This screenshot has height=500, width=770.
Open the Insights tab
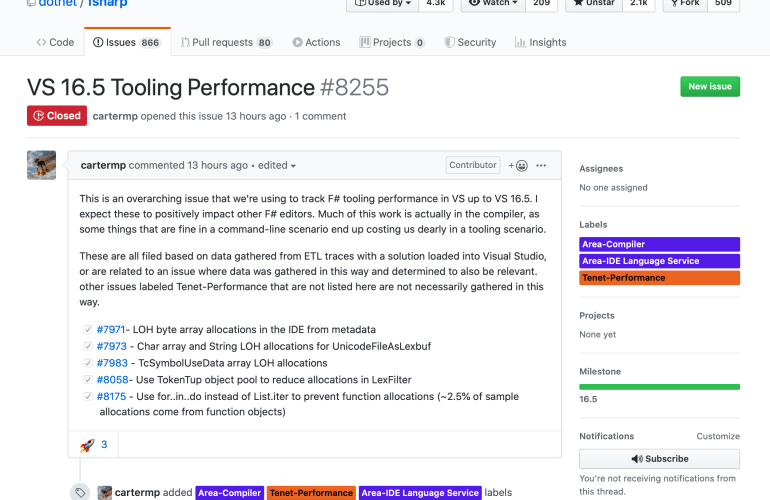coord(540,42)
